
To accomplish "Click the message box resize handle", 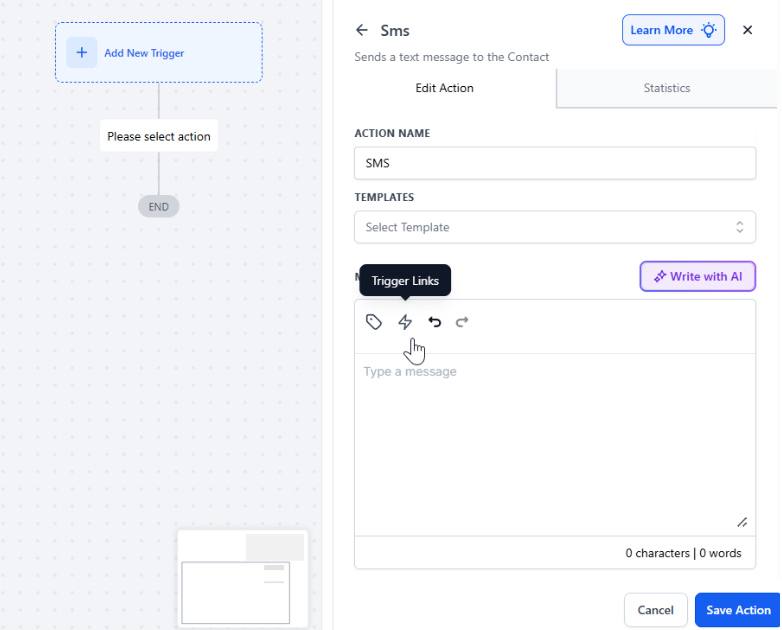I will pos(742,522).
